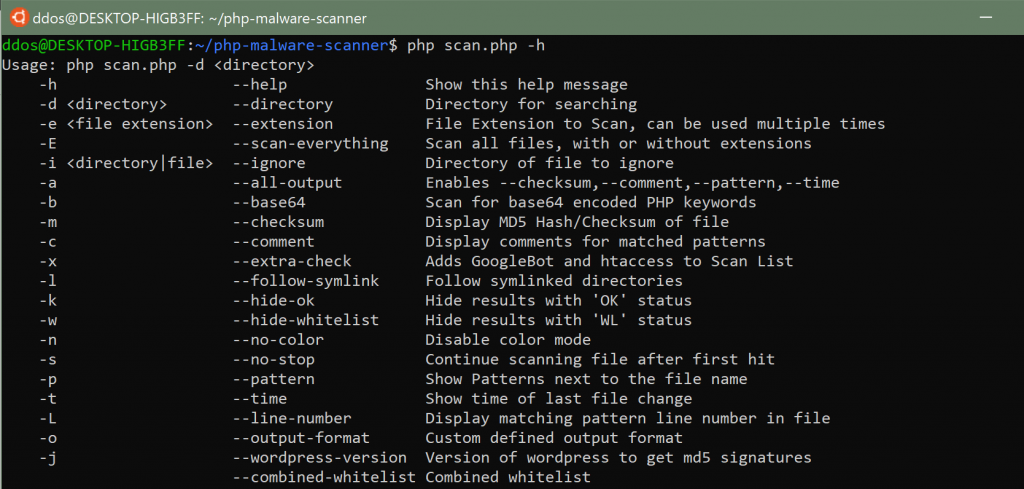The image size is (1024, 489).
Task: Click the '--checksum' option text
Action: [279, 222]
